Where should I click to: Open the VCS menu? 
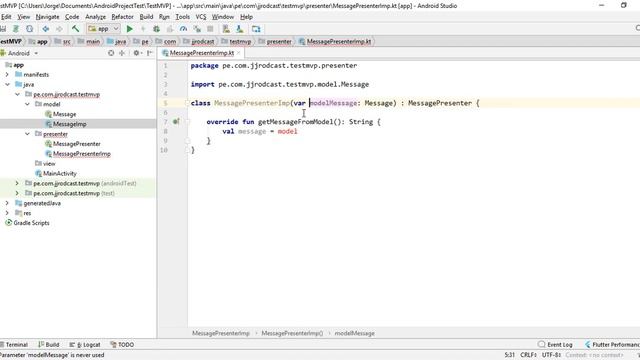201,17
